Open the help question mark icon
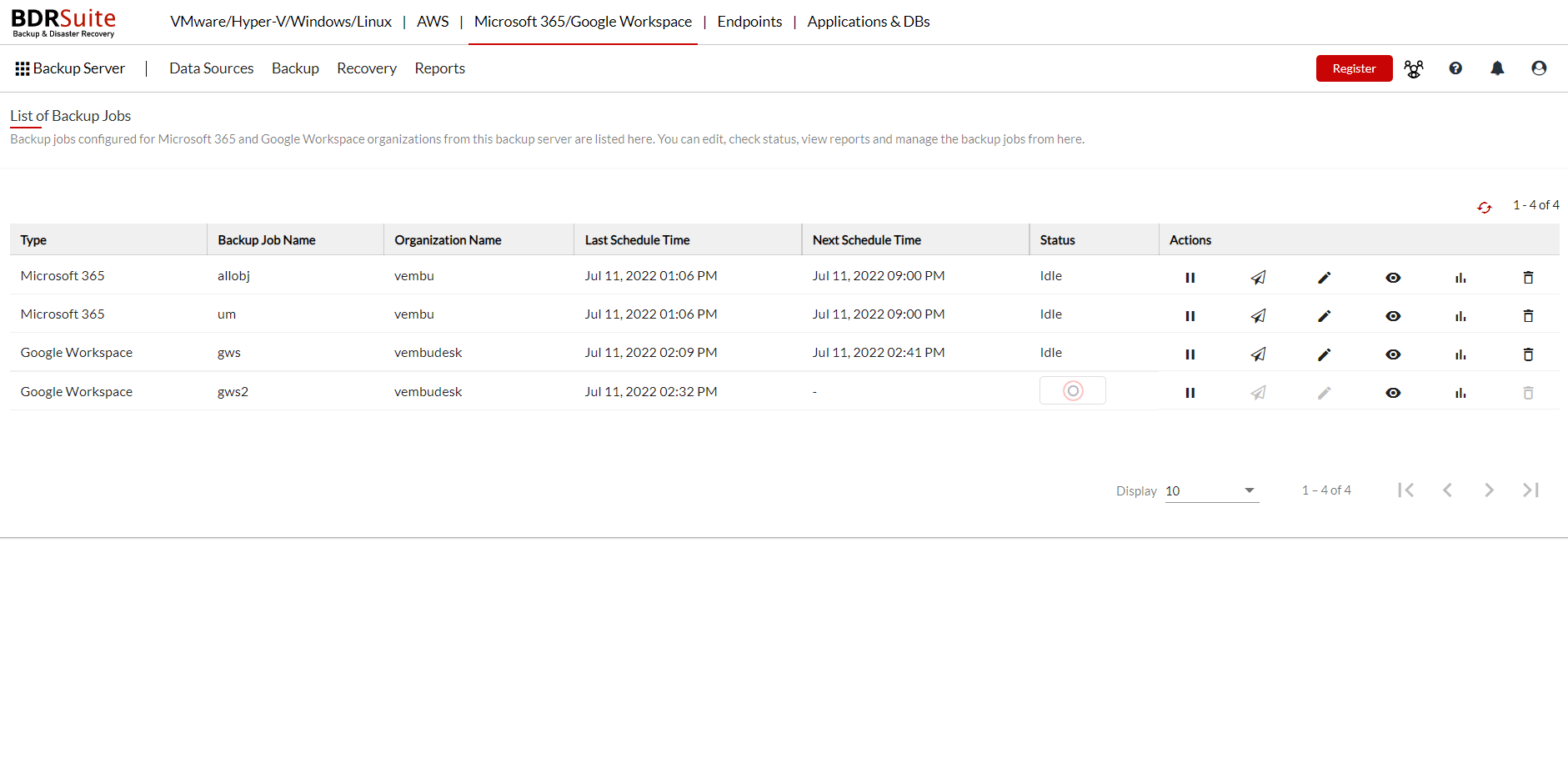The height and width of the screenshot is (764, 1568). pos(1455,68)
